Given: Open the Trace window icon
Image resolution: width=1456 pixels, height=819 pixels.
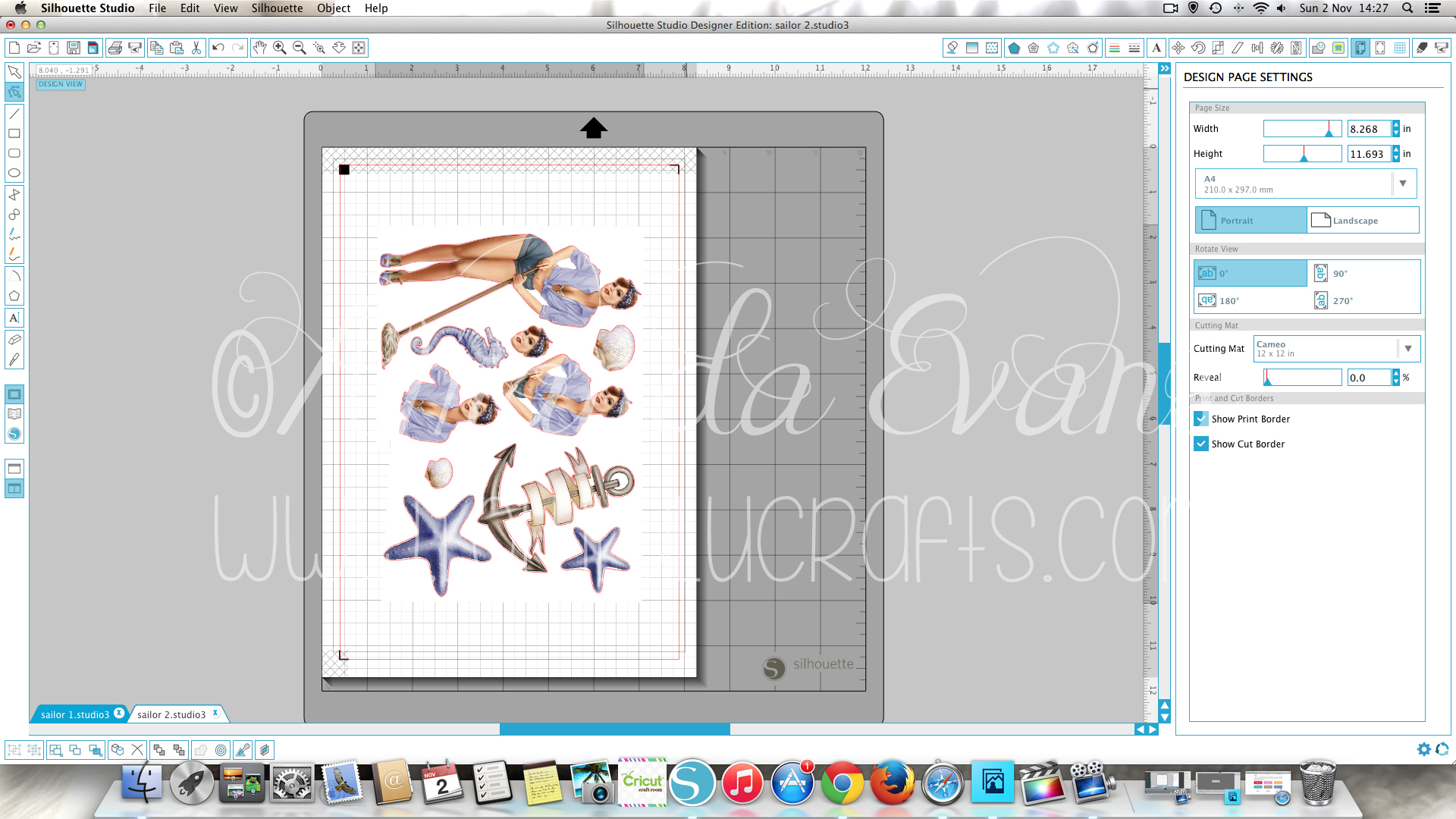Looking at the screenshot, I should click(1338, 48).
